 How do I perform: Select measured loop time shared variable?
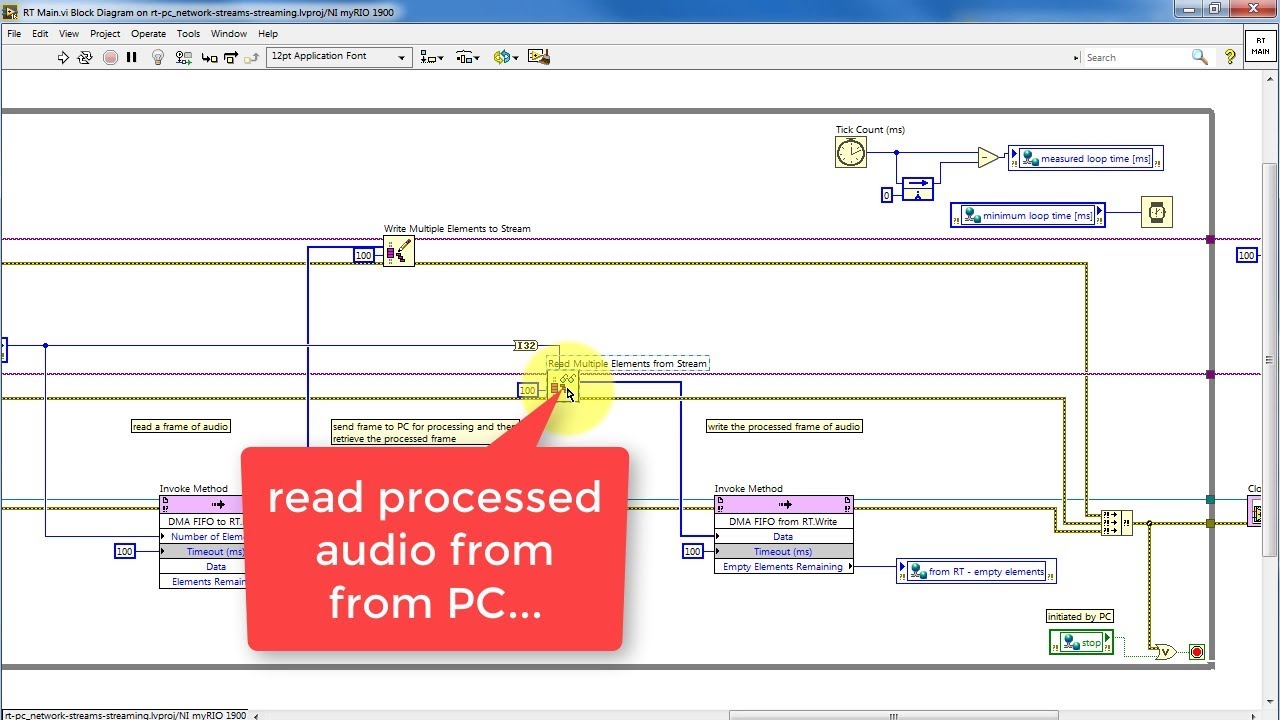tap(1085, 158)
